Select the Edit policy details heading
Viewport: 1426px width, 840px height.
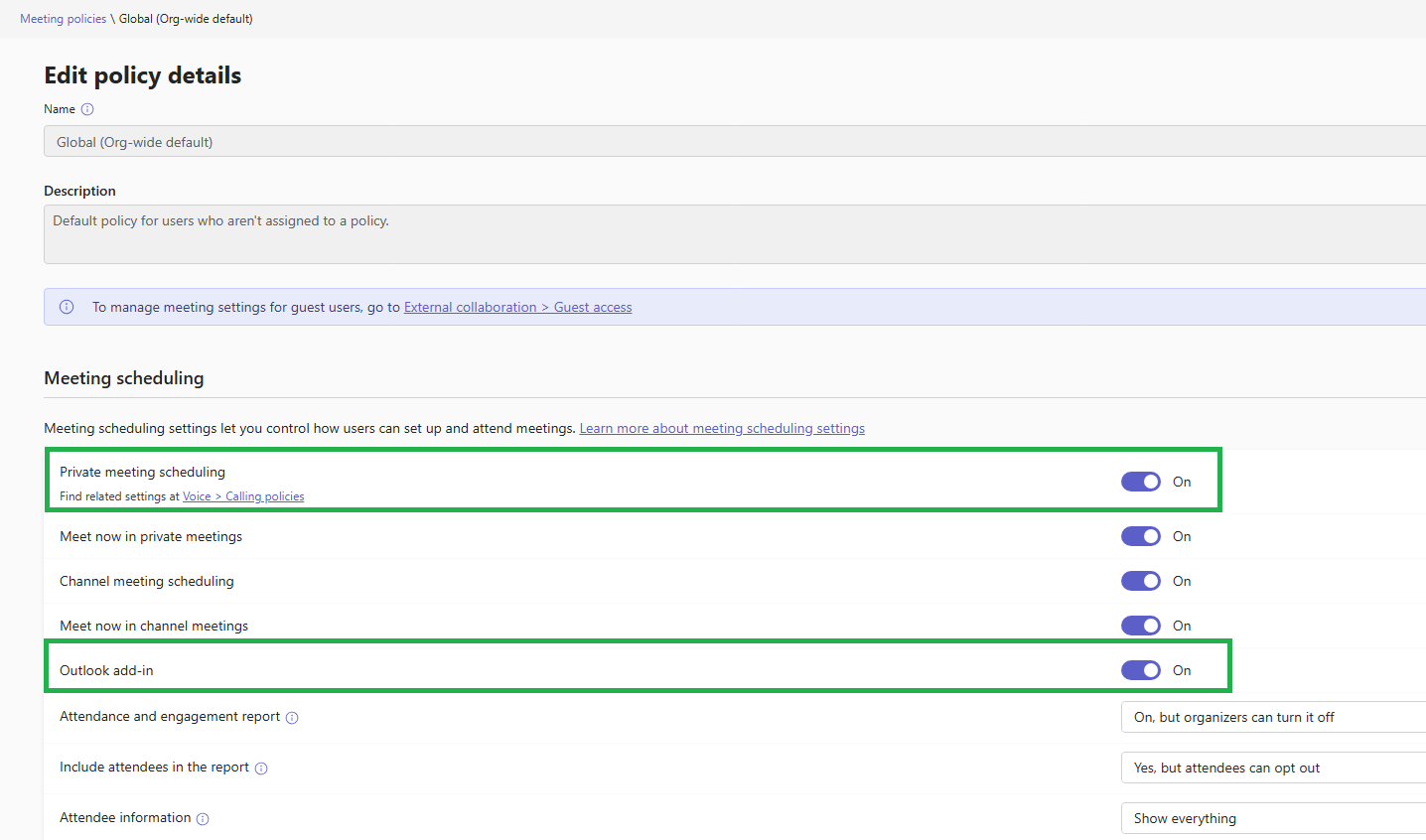(143, 75)
